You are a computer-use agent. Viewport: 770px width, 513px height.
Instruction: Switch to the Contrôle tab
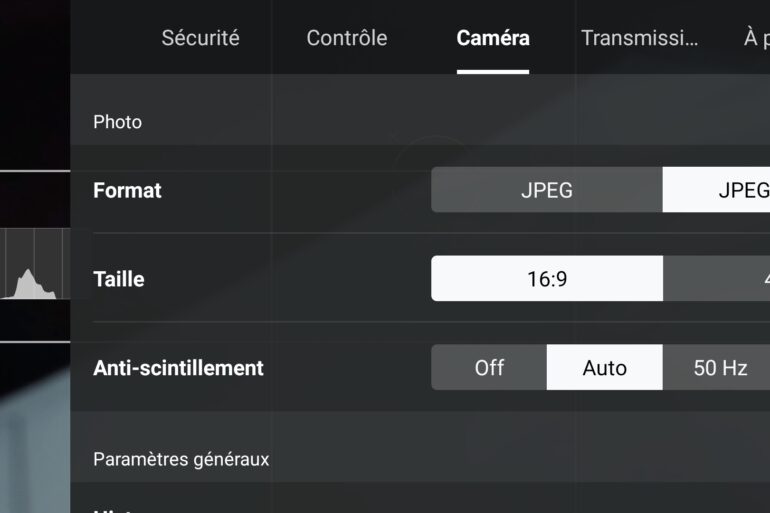click(x=346, y=38)
